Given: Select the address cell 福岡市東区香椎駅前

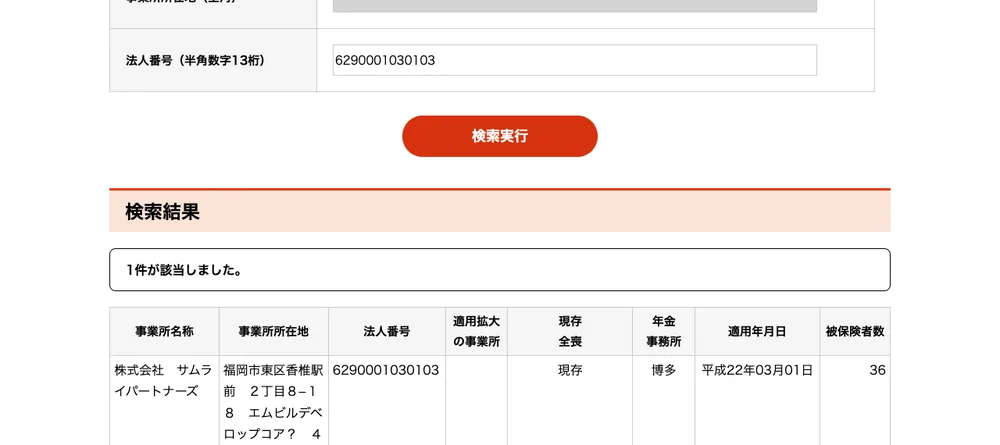Looking at the screenshot, I should pos(274,400).
